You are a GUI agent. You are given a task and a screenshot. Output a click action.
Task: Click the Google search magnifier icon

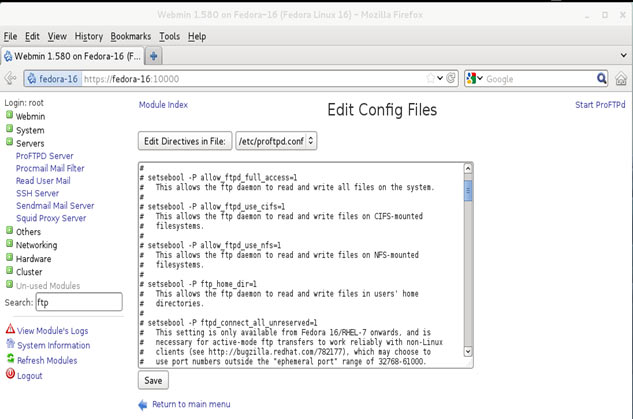click(601, 78)
